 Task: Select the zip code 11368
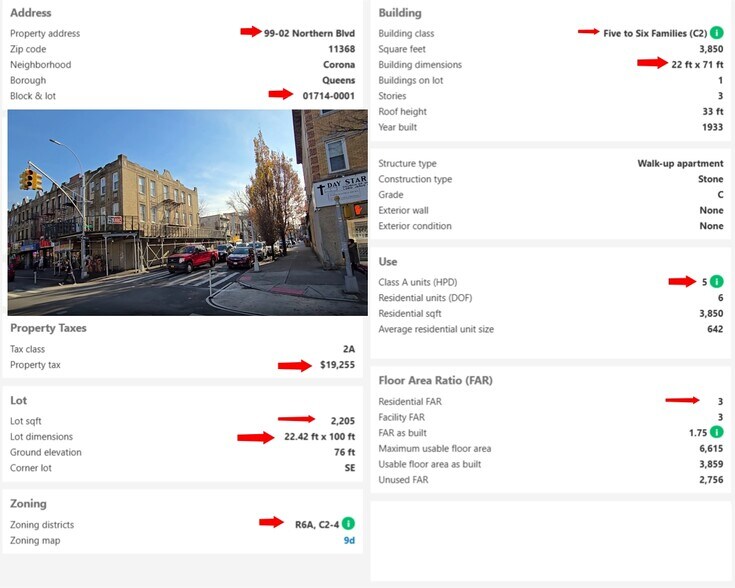coord(341,49)
